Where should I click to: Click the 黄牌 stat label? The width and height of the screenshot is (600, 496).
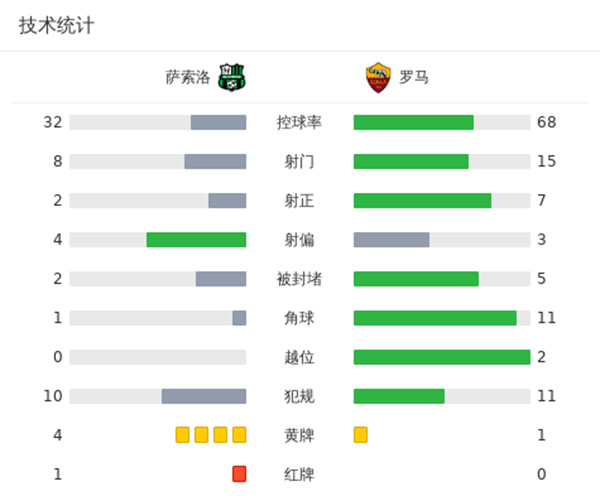pyautogui.click(x=299, y=434)
